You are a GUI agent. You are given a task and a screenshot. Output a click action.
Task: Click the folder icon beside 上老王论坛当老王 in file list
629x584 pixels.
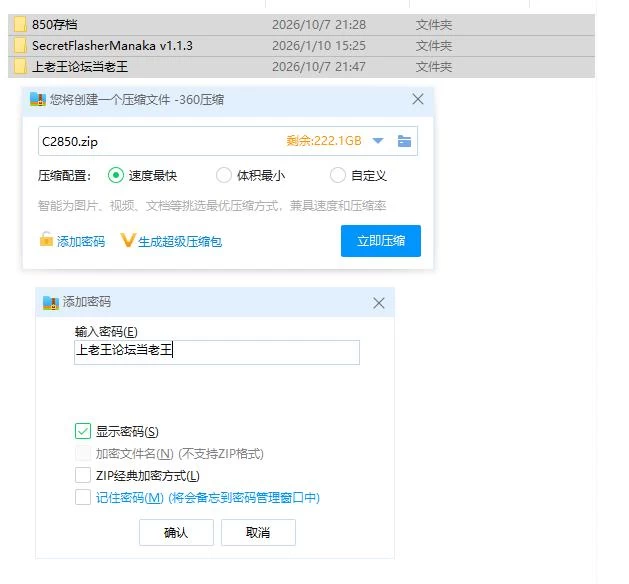[x=20, y=66]
